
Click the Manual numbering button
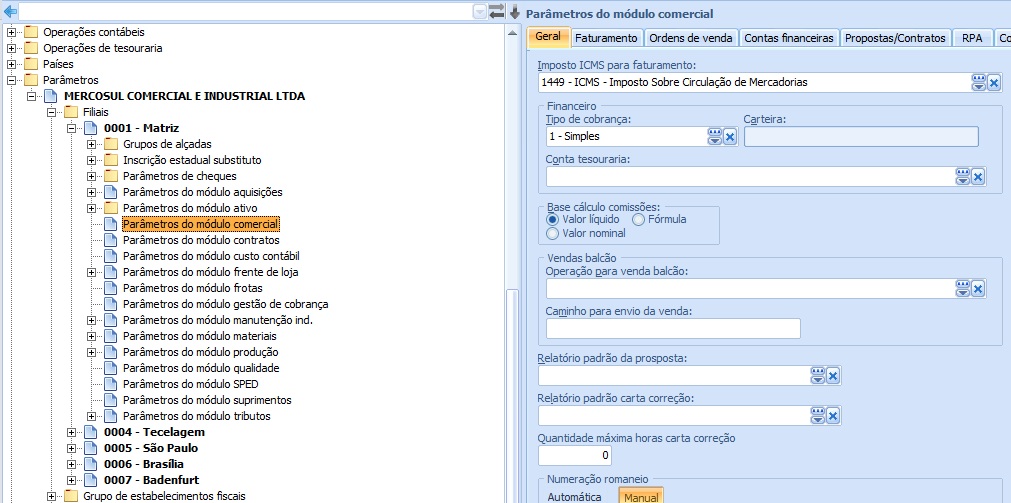click(x=640, y=496)
